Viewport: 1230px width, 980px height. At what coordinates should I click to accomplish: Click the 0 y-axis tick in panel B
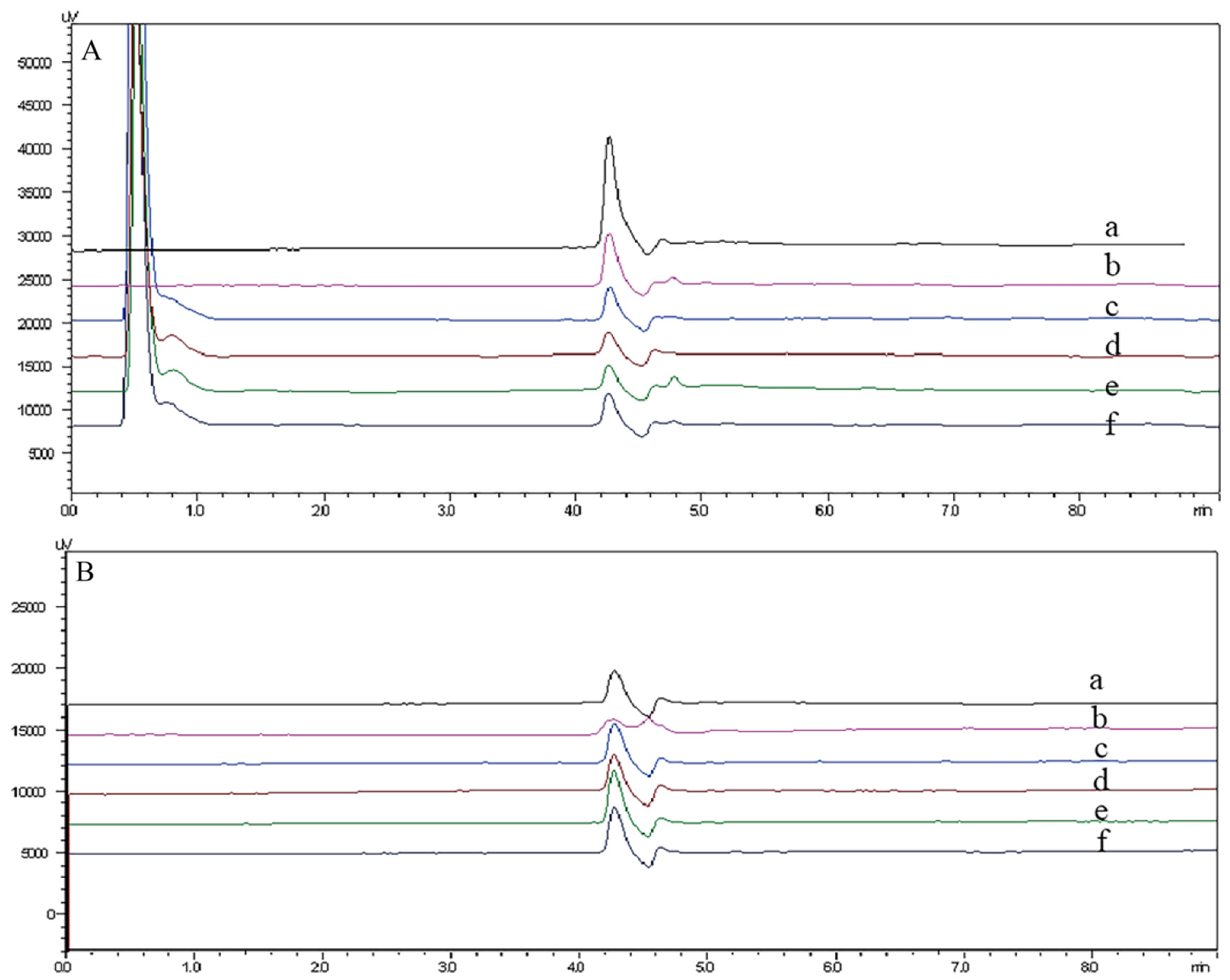point(51,914)
